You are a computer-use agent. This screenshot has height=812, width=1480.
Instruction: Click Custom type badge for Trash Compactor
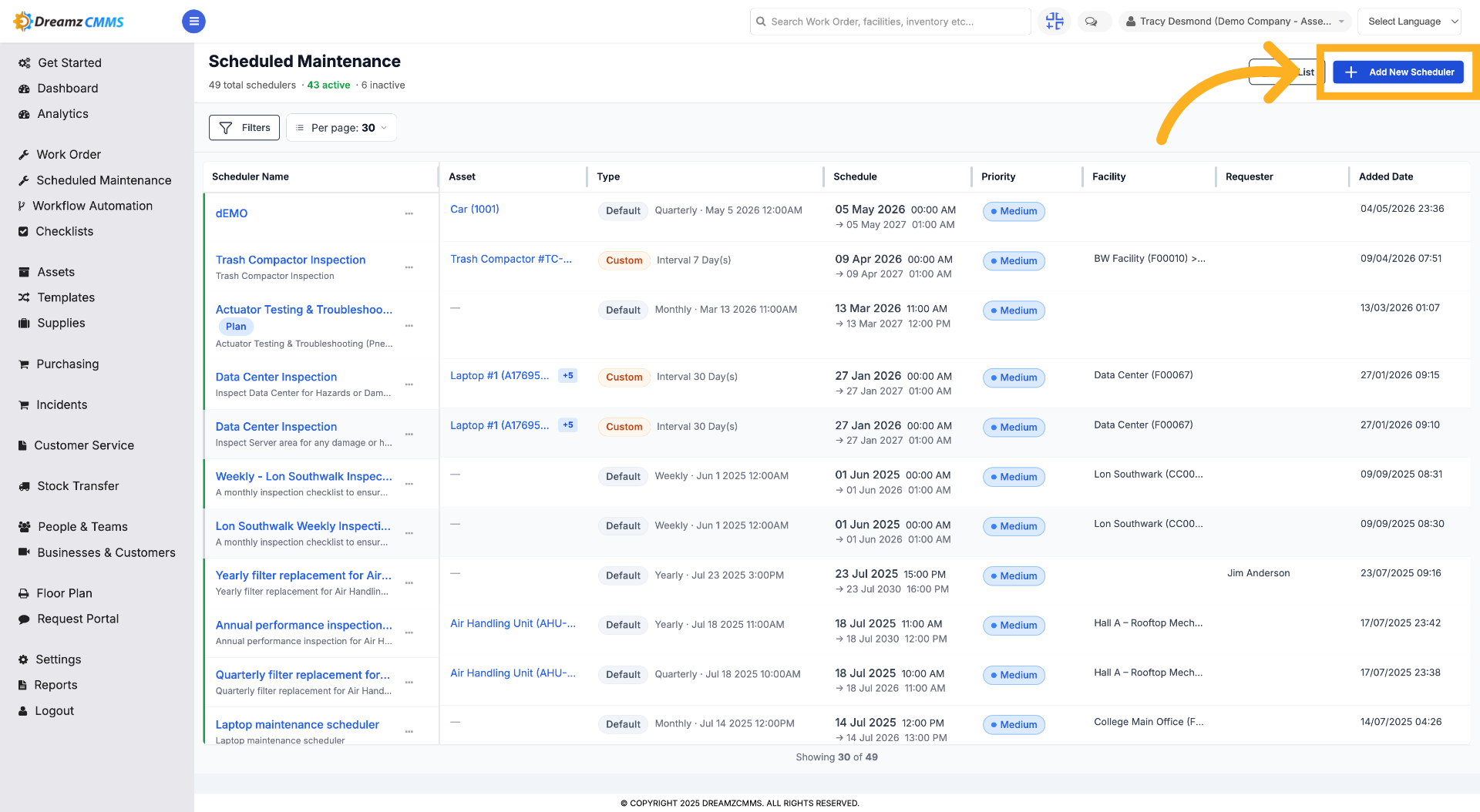624,260
